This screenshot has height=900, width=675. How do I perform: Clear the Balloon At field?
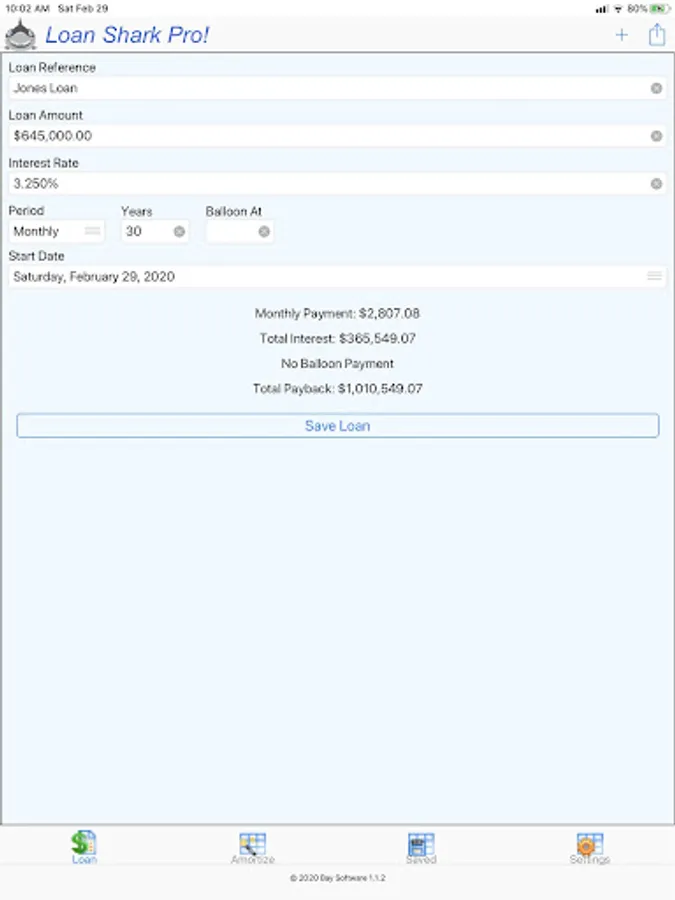264,231
